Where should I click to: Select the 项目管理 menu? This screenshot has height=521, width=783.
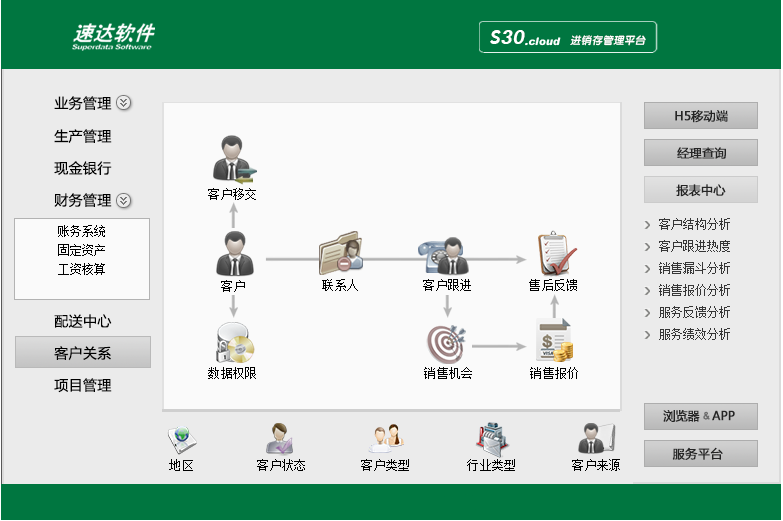[x=82, y=385]
